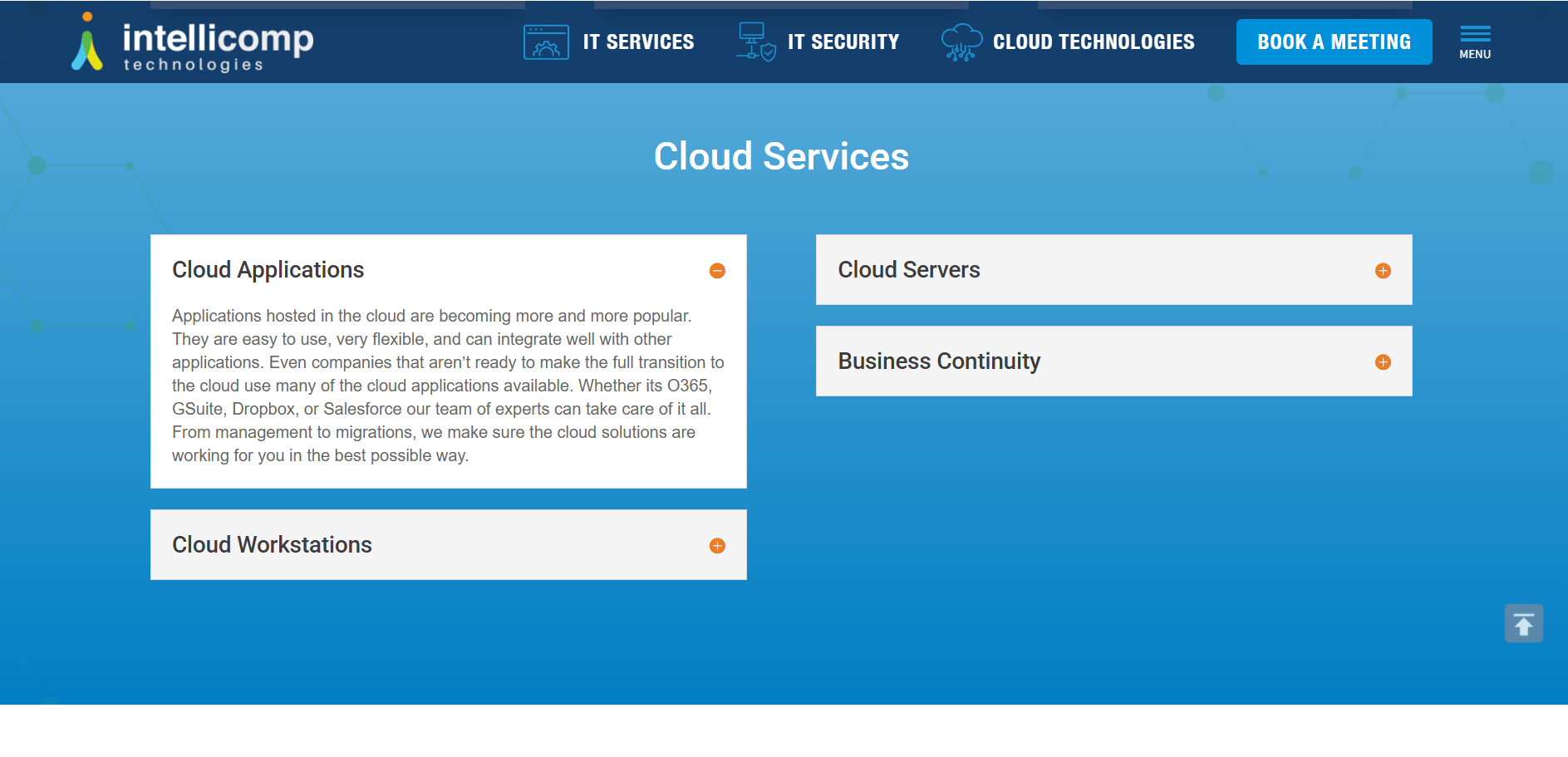This screenshot has height=757, width=1568.
Task: Open IT Services menu item
Action: (638, 42)
